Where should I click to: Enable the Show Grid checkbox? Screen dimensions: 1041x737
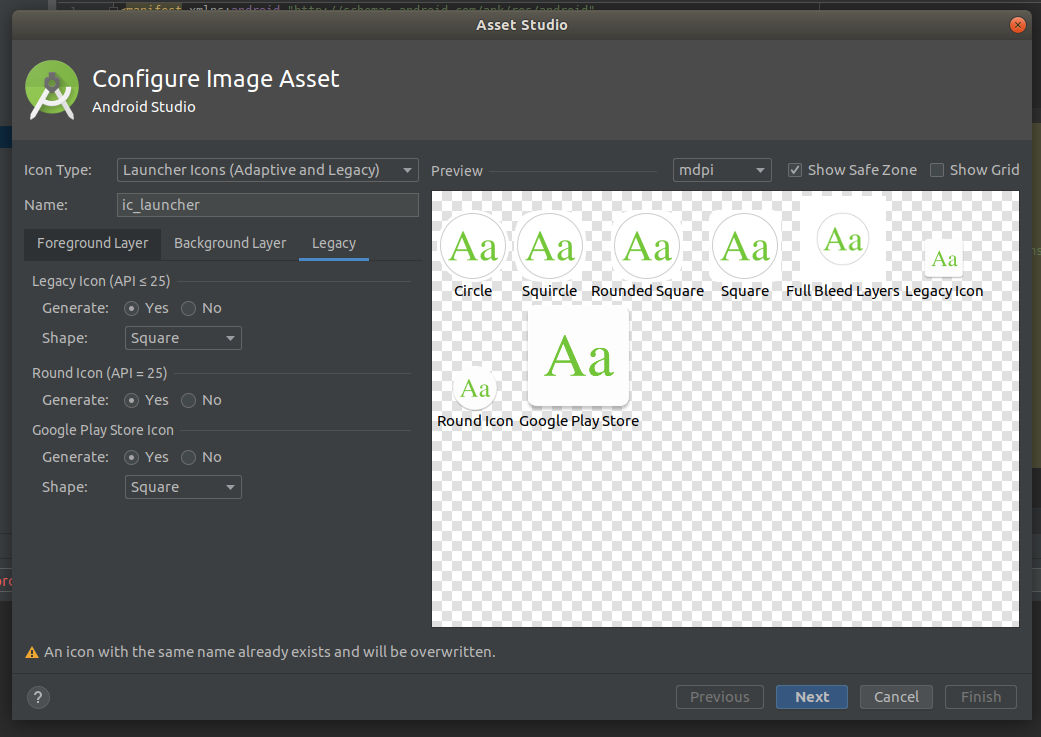pyautogui.click(x=937, y=169)
